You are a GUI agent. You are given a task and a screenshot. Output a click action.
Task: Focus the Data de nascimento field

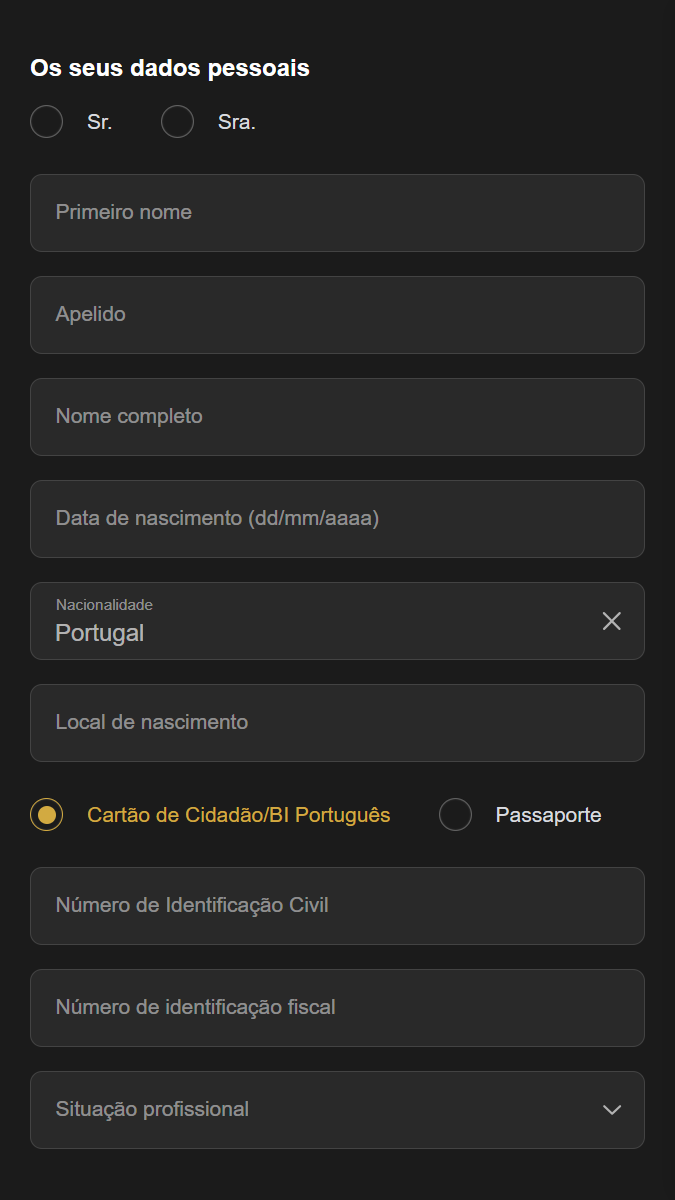(x=337, y=519)
